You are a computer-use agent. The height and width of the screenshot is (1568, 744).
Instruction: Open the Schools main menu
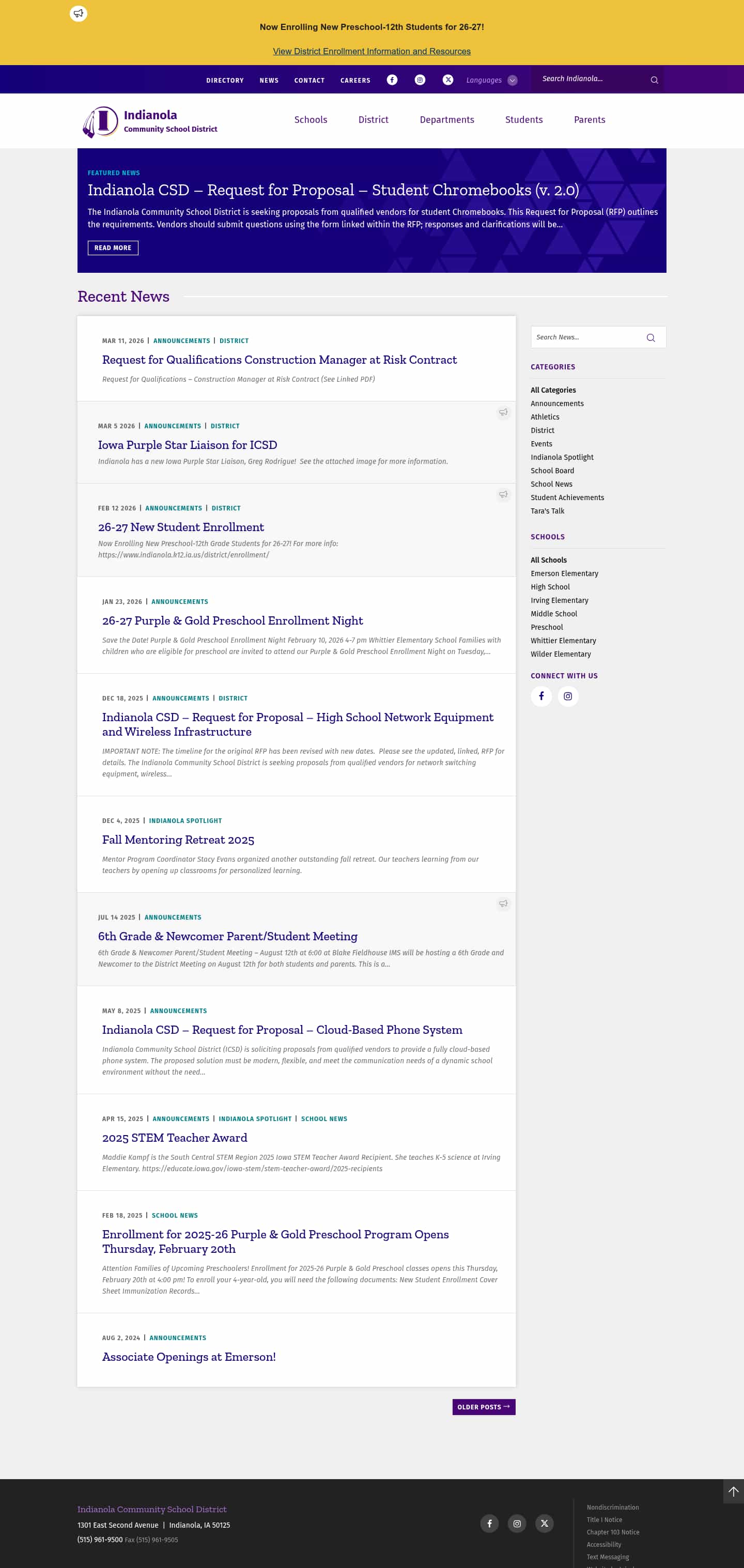pyautogui.click(x=311, y=120)
